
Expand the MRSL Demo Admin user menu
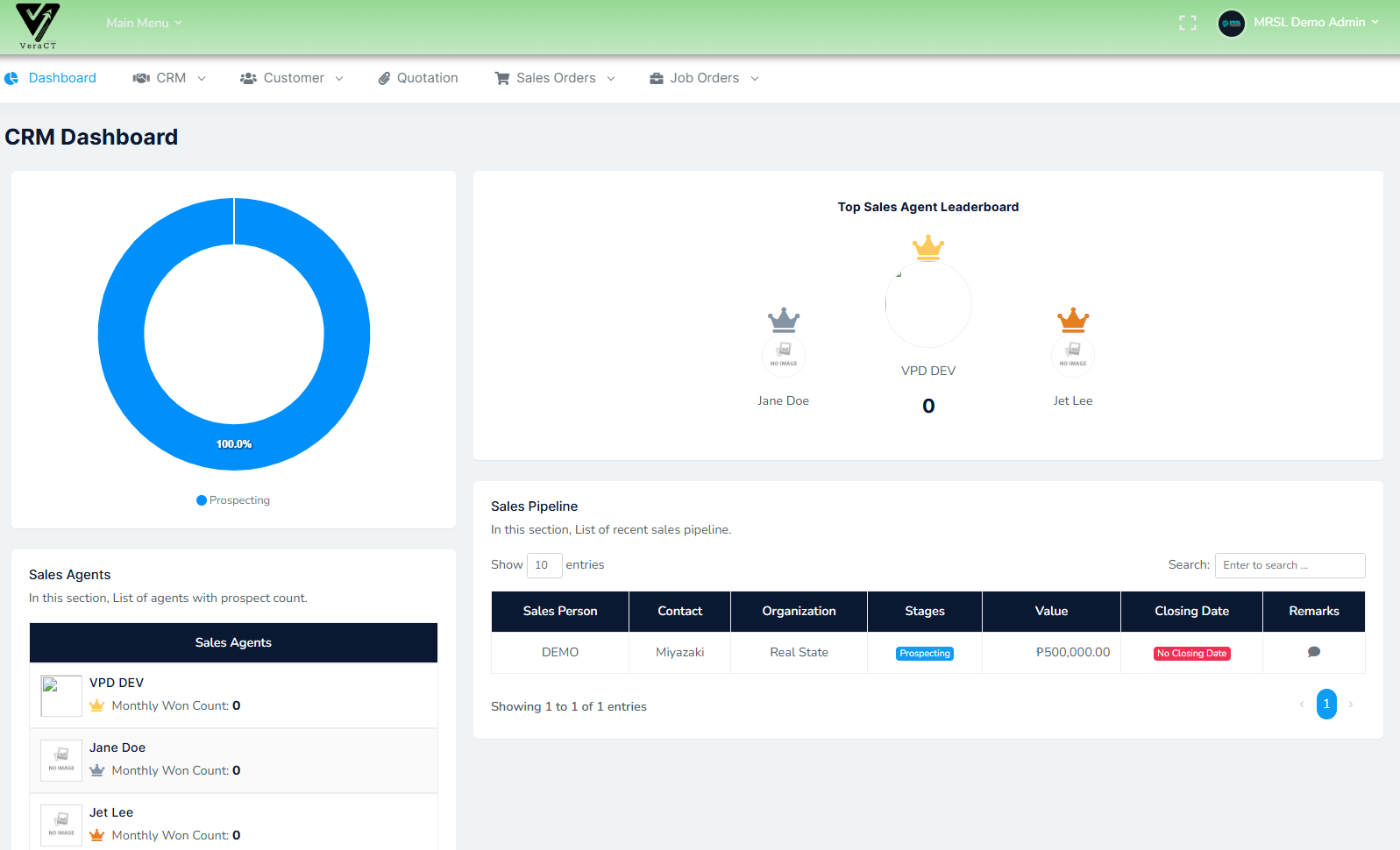[1316, 22]
